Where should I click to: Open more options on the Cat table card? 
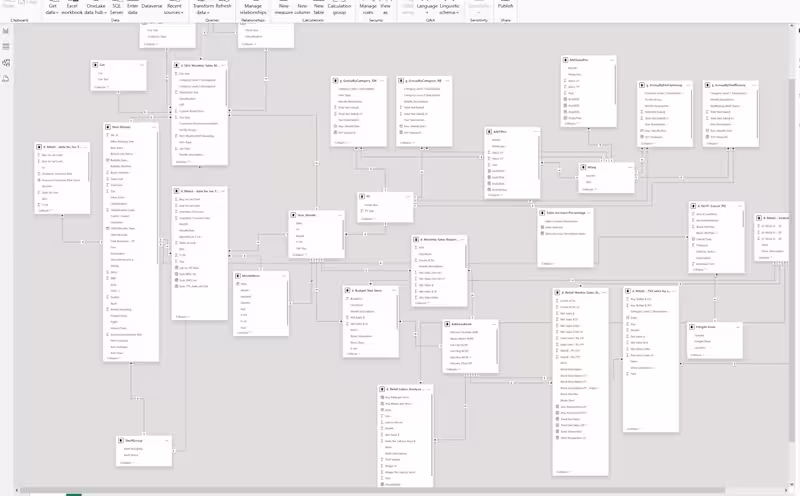click(x=142, y=65)
